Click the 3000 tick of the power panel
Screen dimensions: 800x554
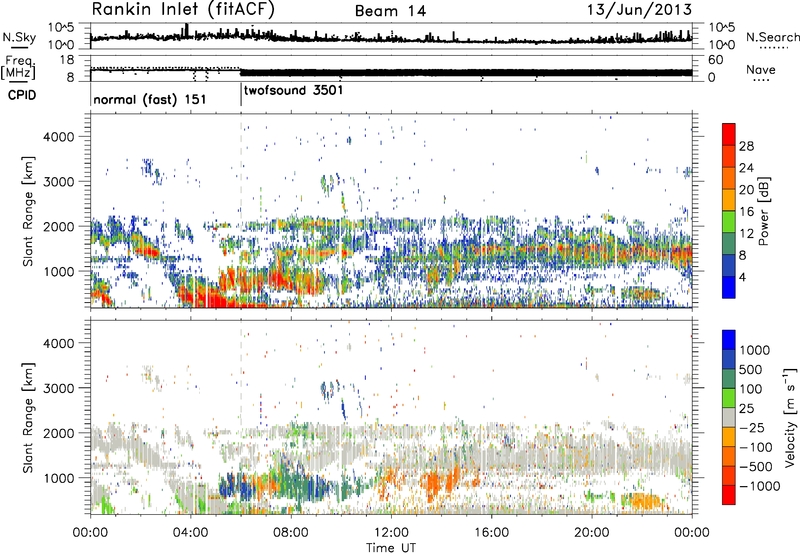tap(58, 182)
